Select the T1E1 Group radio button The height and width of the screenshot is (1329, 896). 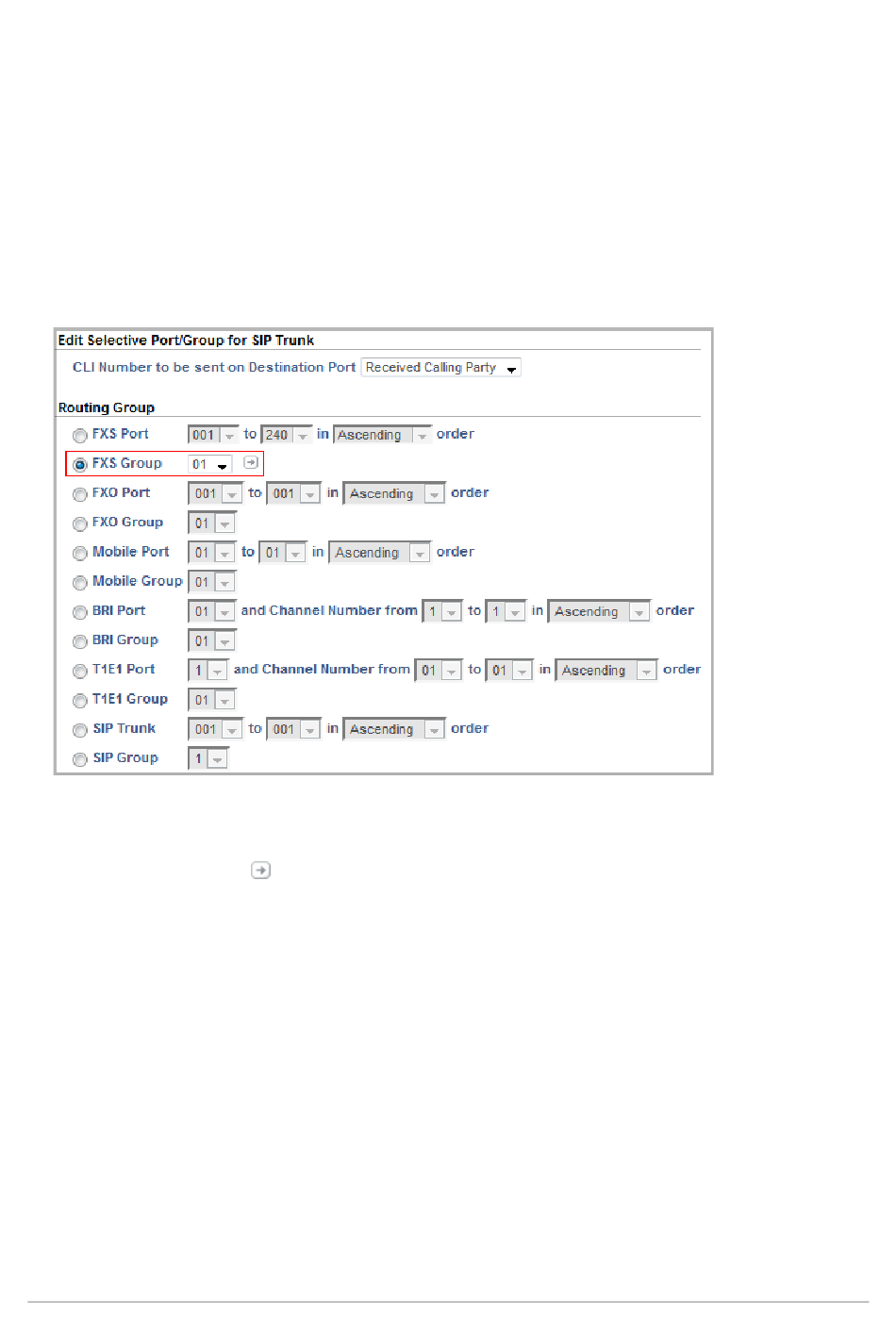point(80,701)
